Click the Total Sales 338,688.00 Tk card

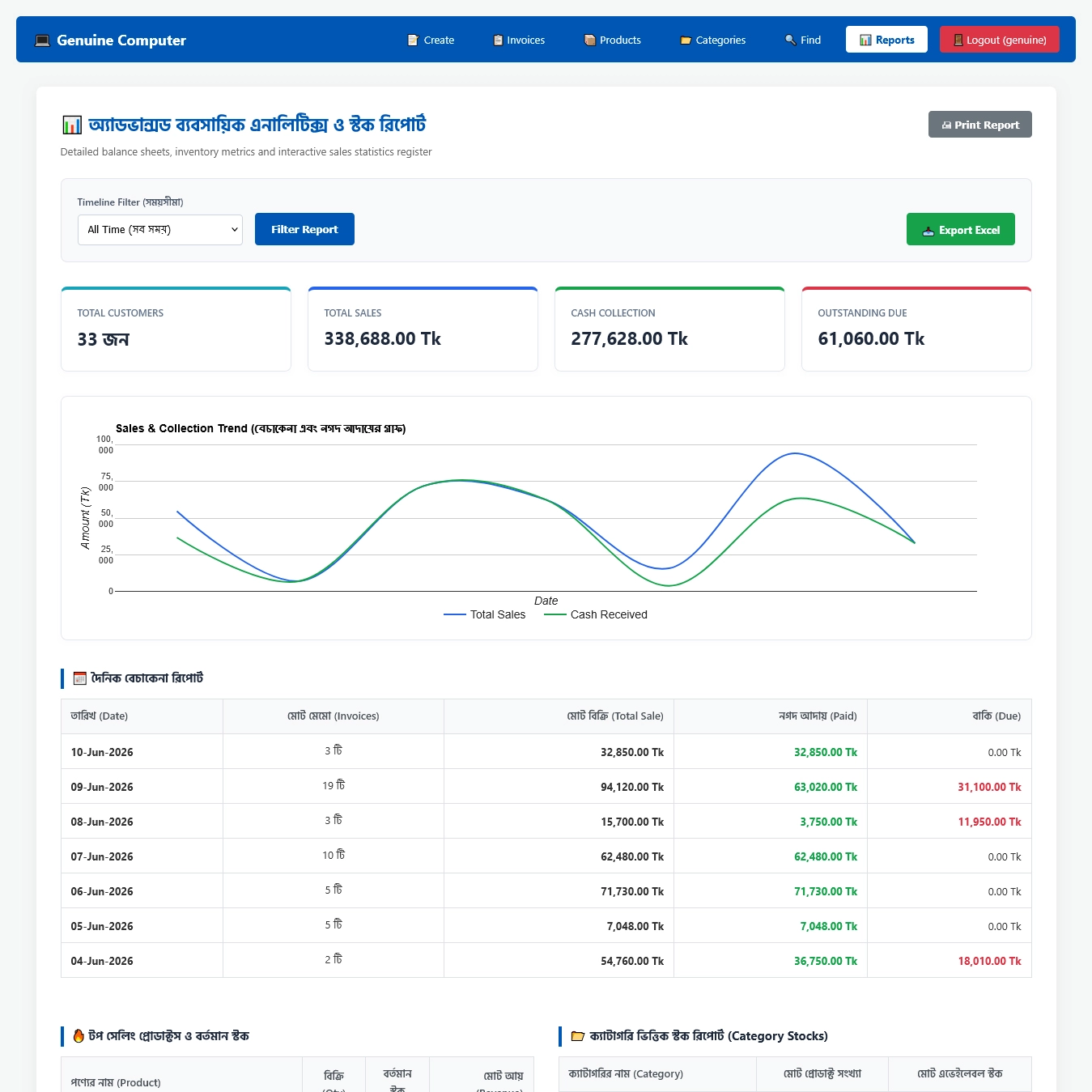(423, 329)
